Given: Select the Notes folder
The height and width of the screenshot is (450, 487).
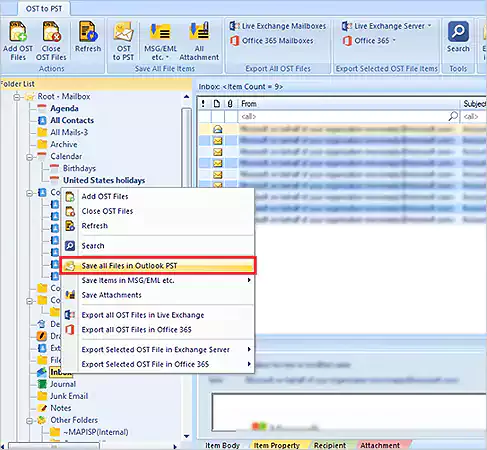Looking at the screenshot, I should pyautogui.click(x=61, y=408).
